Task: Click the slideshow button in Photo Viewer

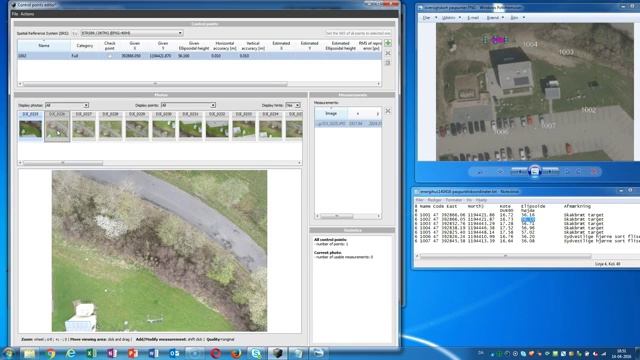Action: 534,172
